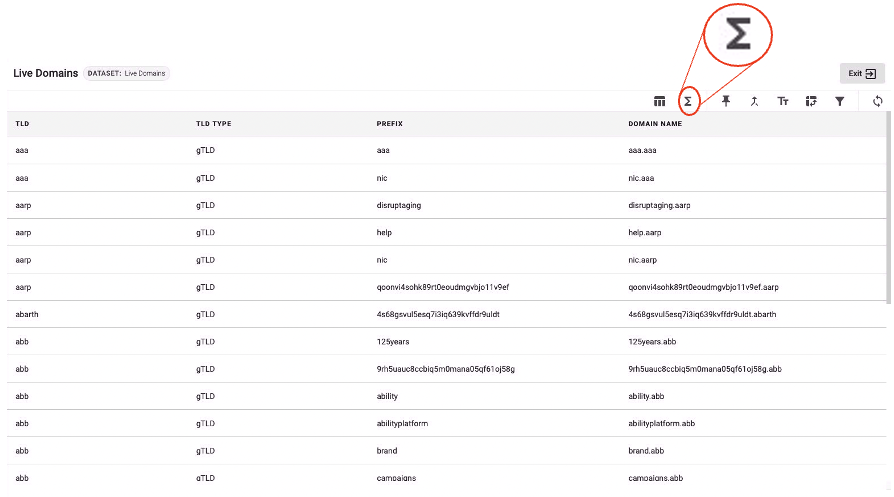Click the Dataset: Live Domains badge
The width and height of the screenshot is (894, 497).
(127, 73)
